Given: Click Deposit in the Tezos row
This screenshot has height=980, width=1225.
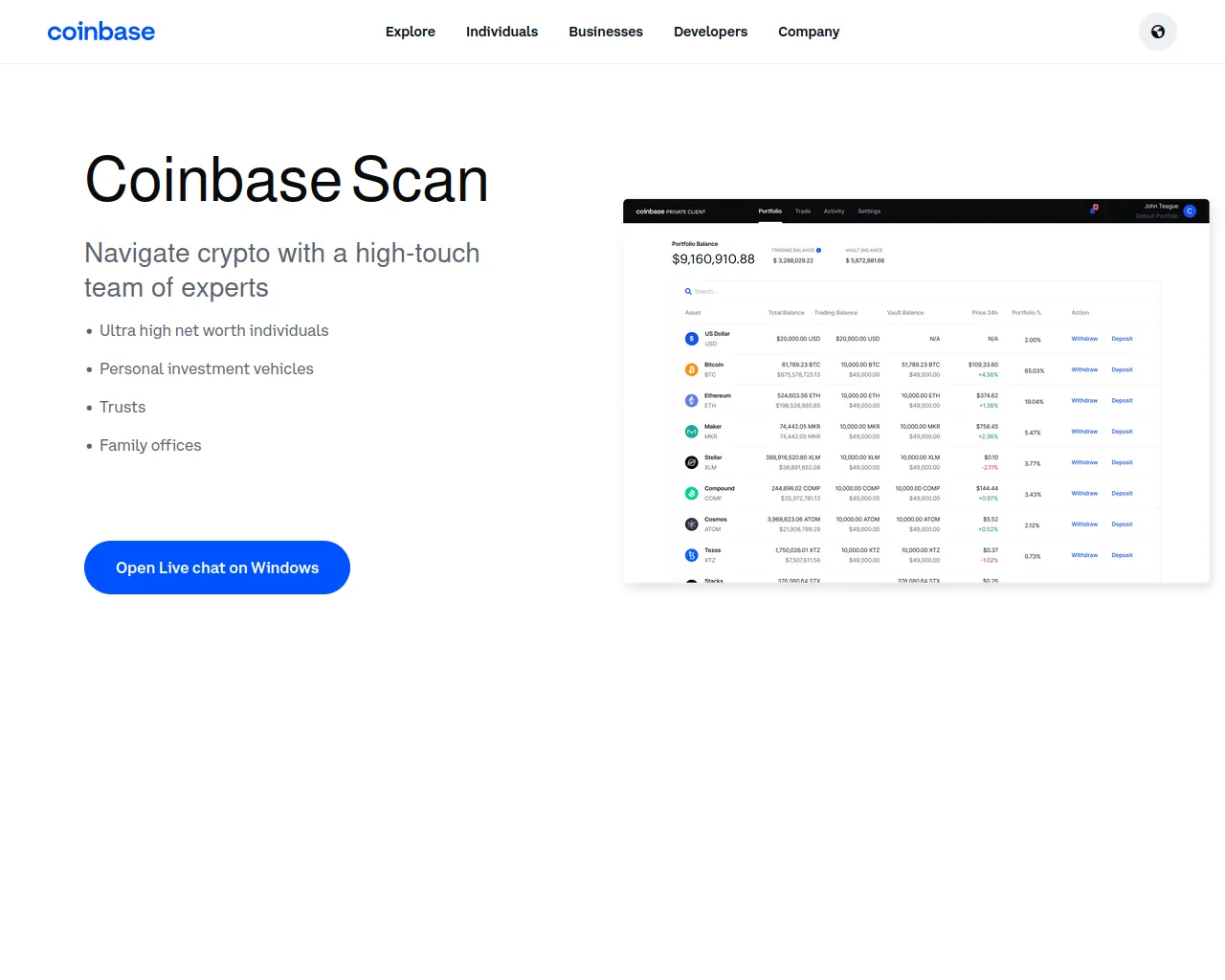Looking at the screenshot, I should tap(1122, 555).
